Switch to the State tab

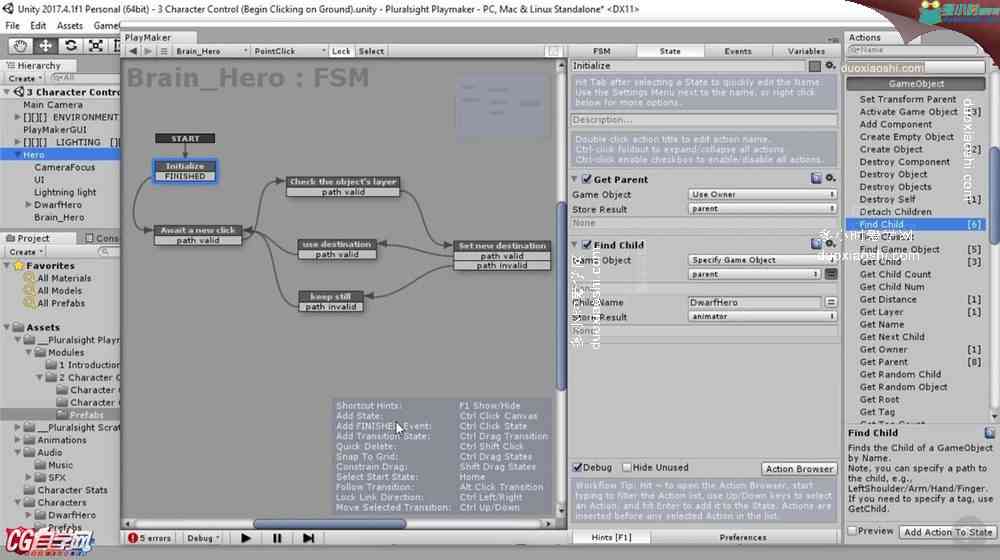tap(670, 51)
